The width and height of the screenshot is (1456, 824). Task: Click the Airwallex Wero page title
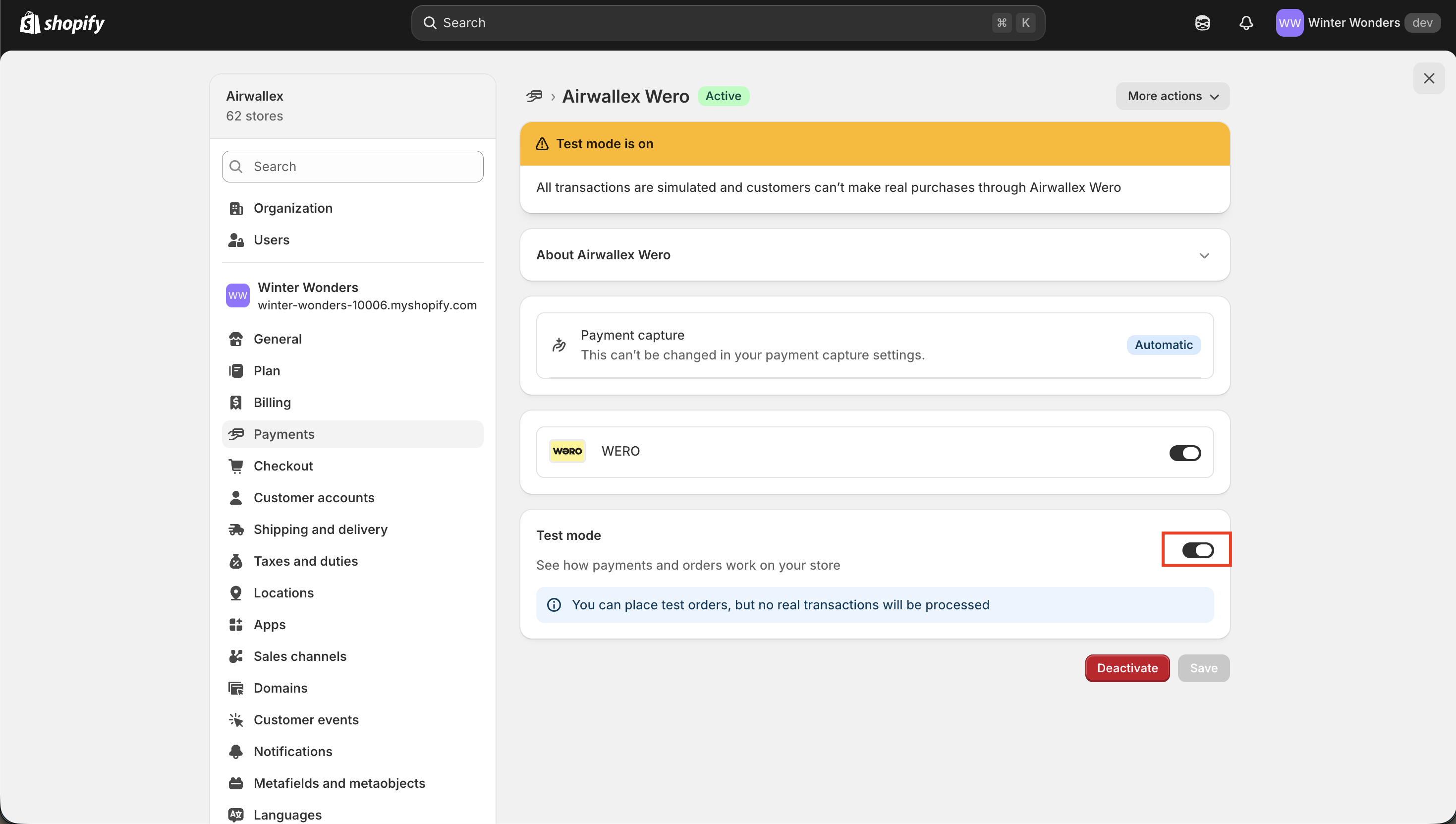[x=625, y=96]
